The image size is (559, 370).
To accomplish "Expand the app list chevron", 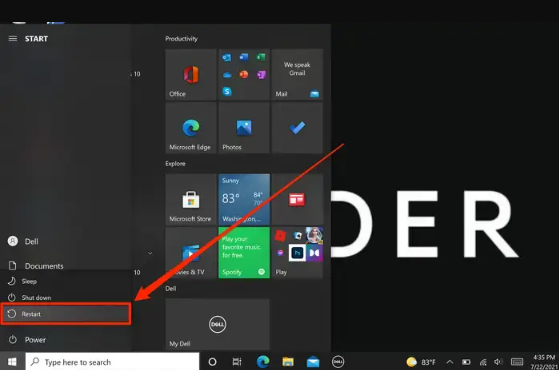I will click(150, 253).
